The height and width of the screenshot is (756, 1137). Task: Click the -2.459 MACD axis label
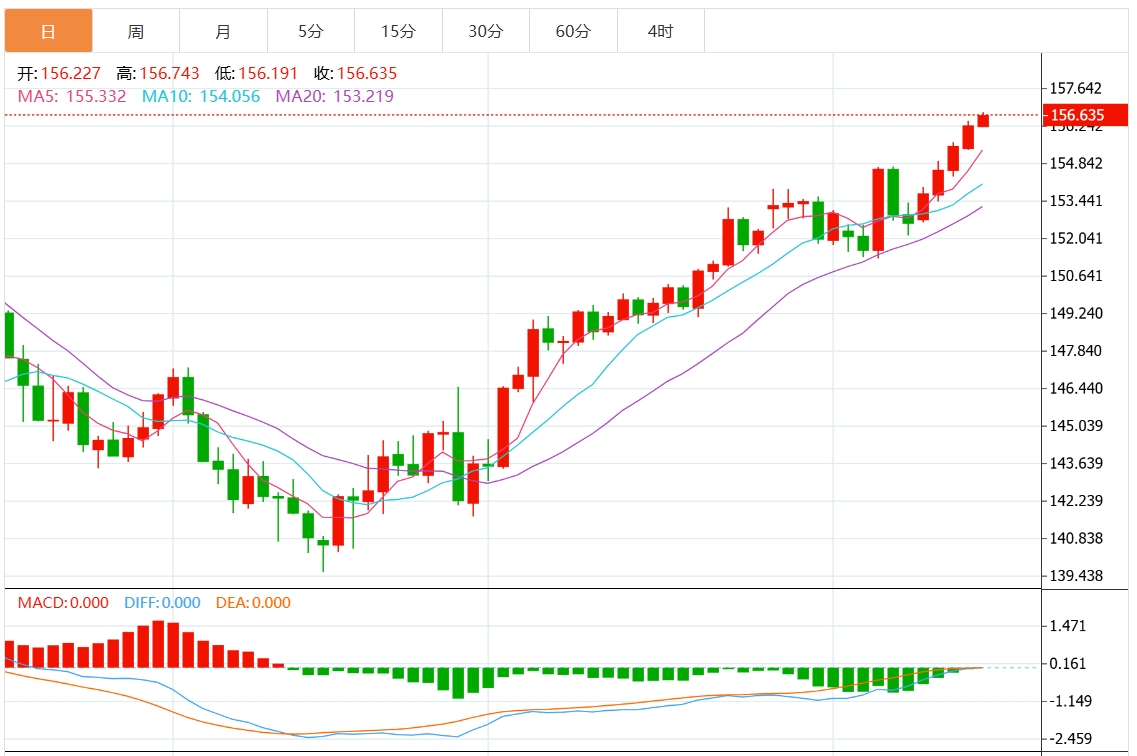pos(1070,739)
